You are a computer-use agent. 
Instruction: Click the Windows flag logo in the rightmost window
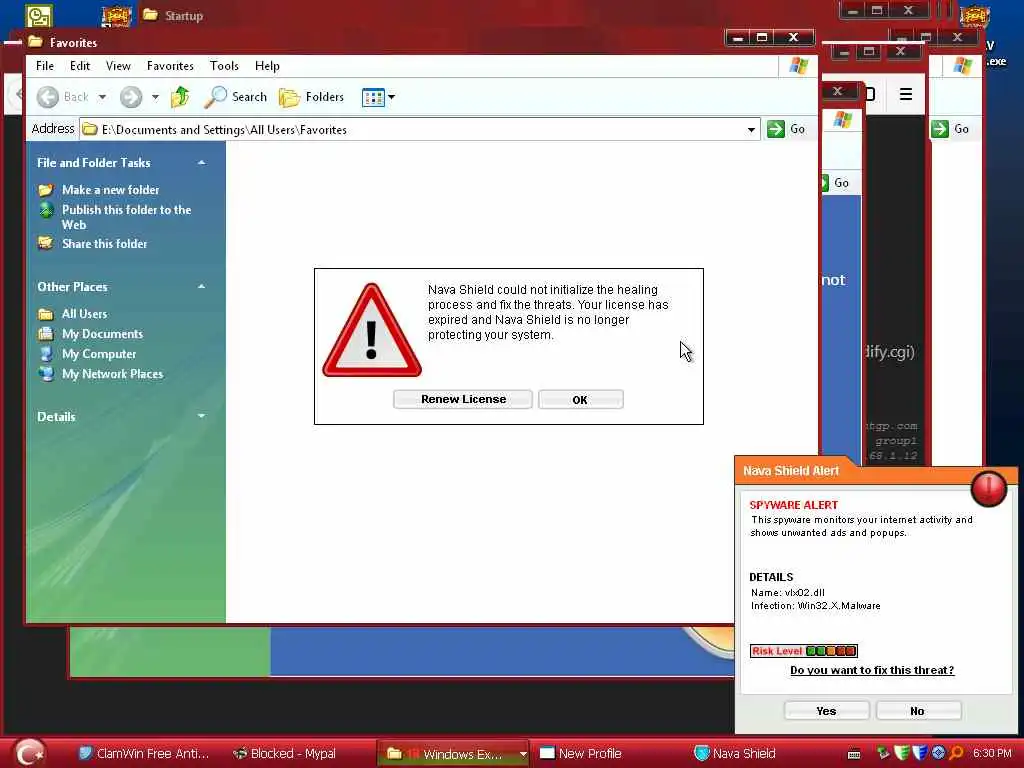[962, 66]
